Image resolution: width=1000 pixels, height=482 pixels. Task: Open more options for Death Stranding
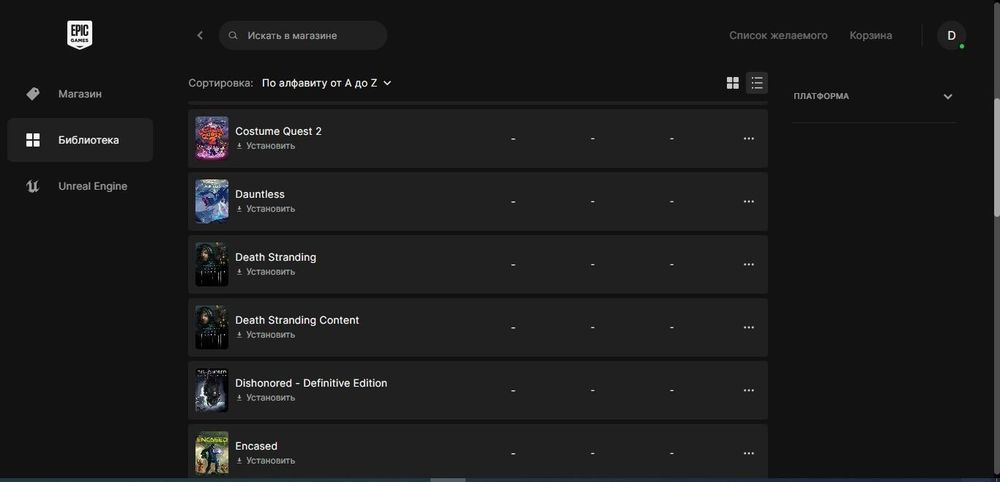pyautogui.click(x=749, y=265)
